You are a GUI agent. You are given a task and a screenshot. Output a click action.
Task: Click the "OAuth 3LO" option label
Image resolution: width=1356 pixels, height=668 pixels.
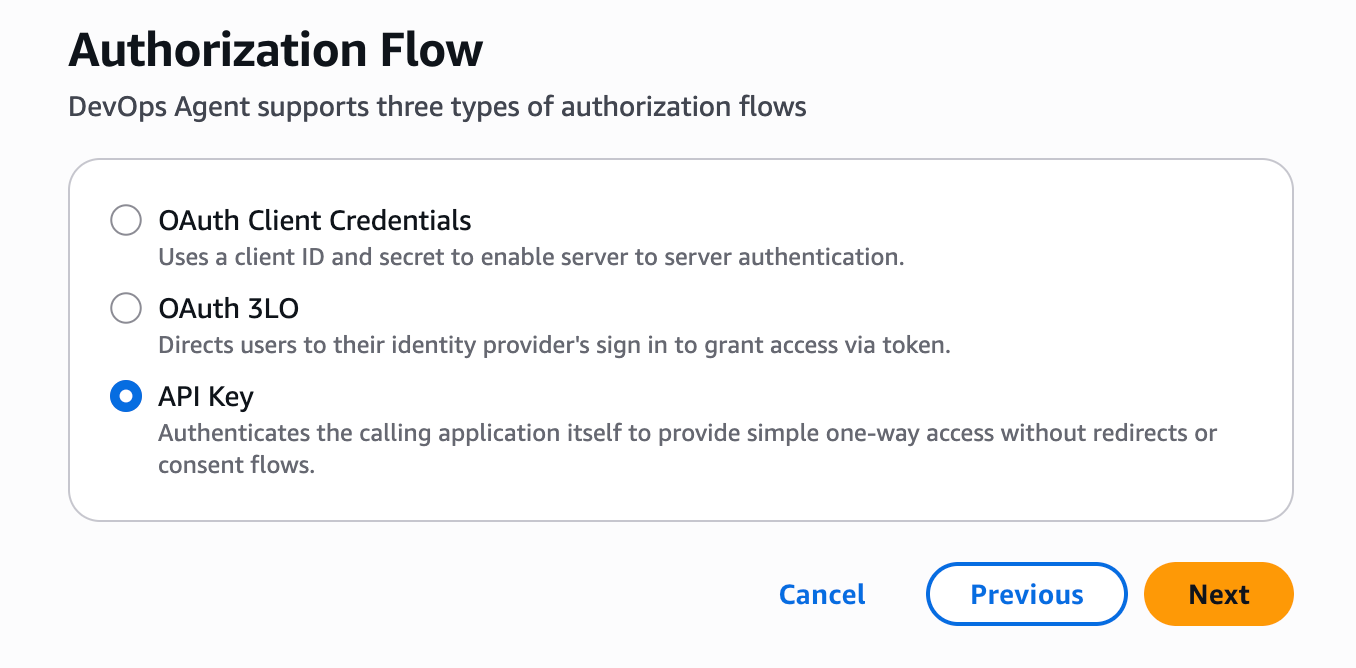(x=228, y=309)
